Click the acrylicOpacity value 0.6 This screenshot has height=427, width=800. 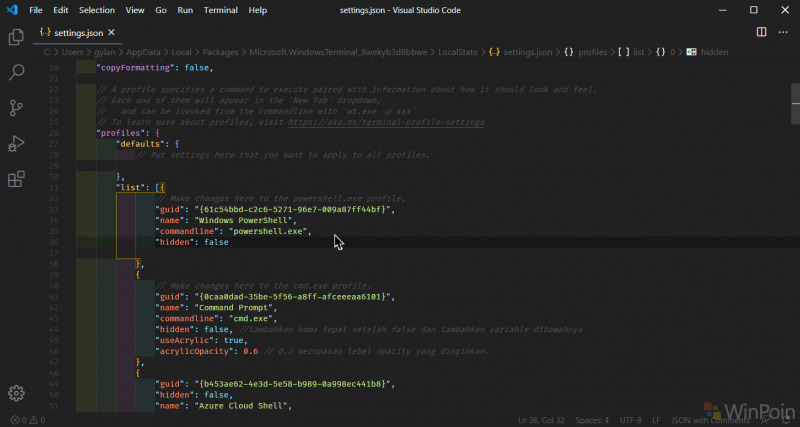[x=251, y=351]
